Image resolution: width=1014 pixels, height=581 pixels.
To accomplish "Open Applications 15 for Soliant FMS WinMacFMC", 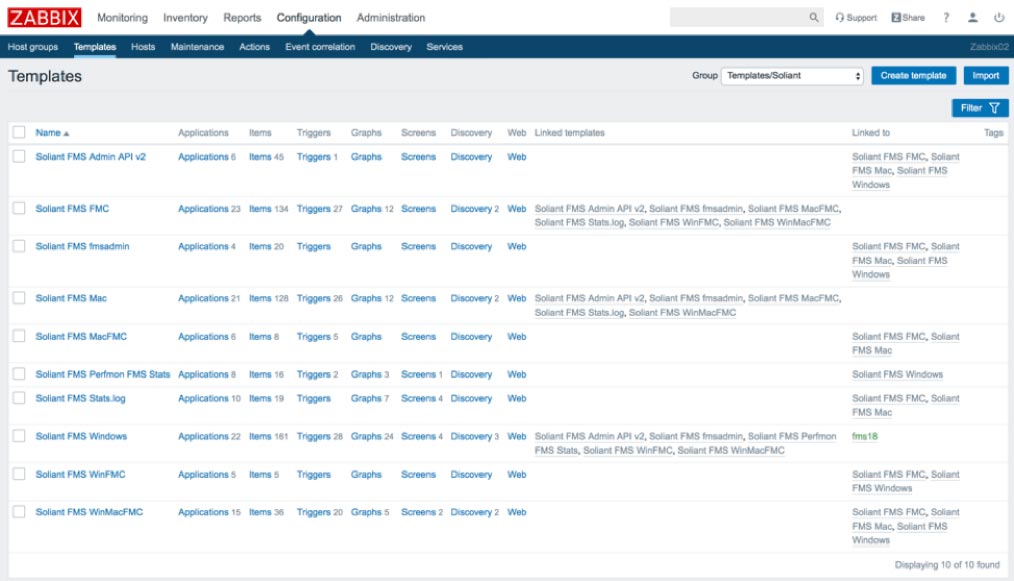I will point(203,512).
